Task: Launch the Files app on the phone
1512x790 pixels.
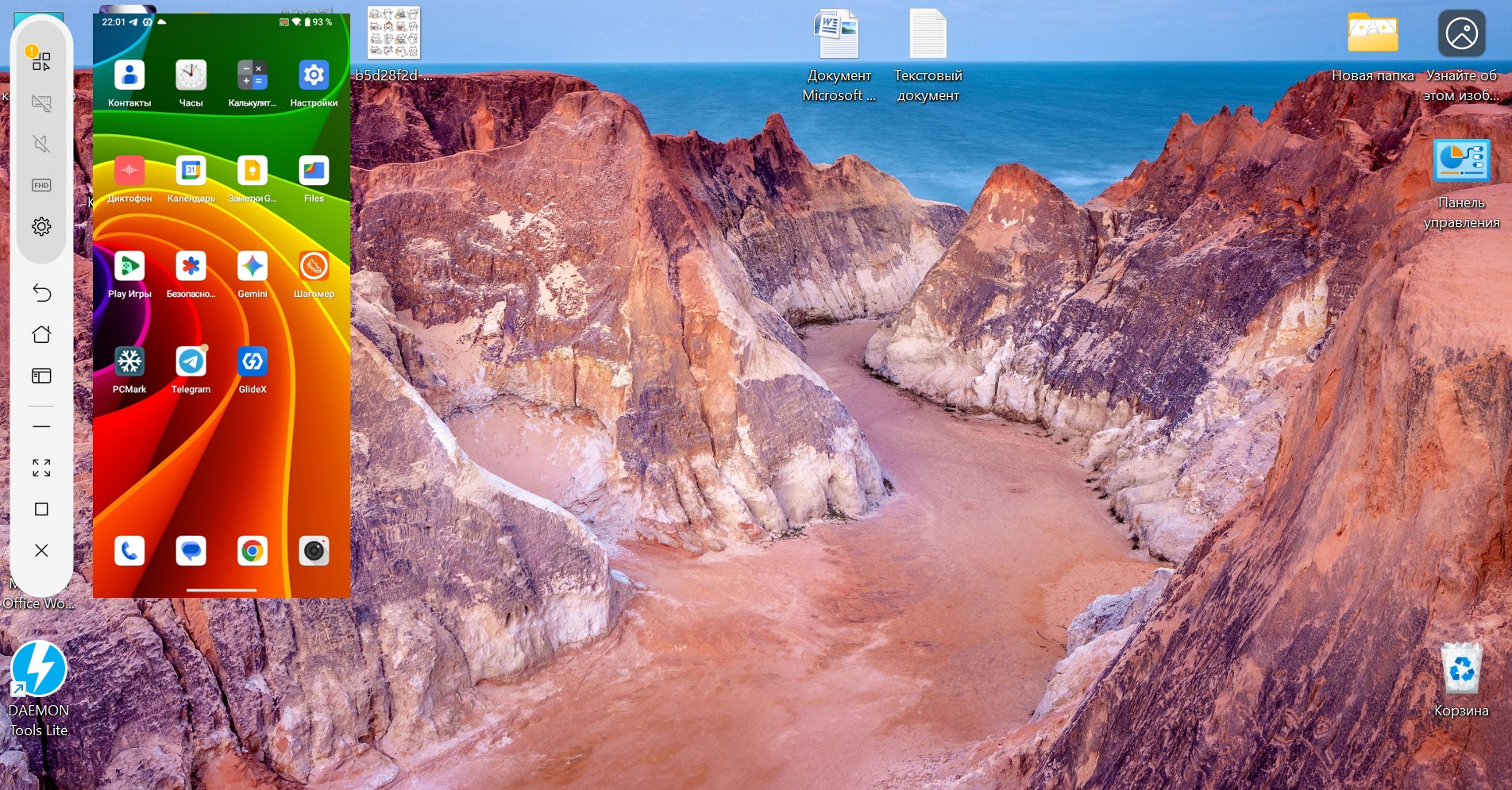Action: click(314, 171)
